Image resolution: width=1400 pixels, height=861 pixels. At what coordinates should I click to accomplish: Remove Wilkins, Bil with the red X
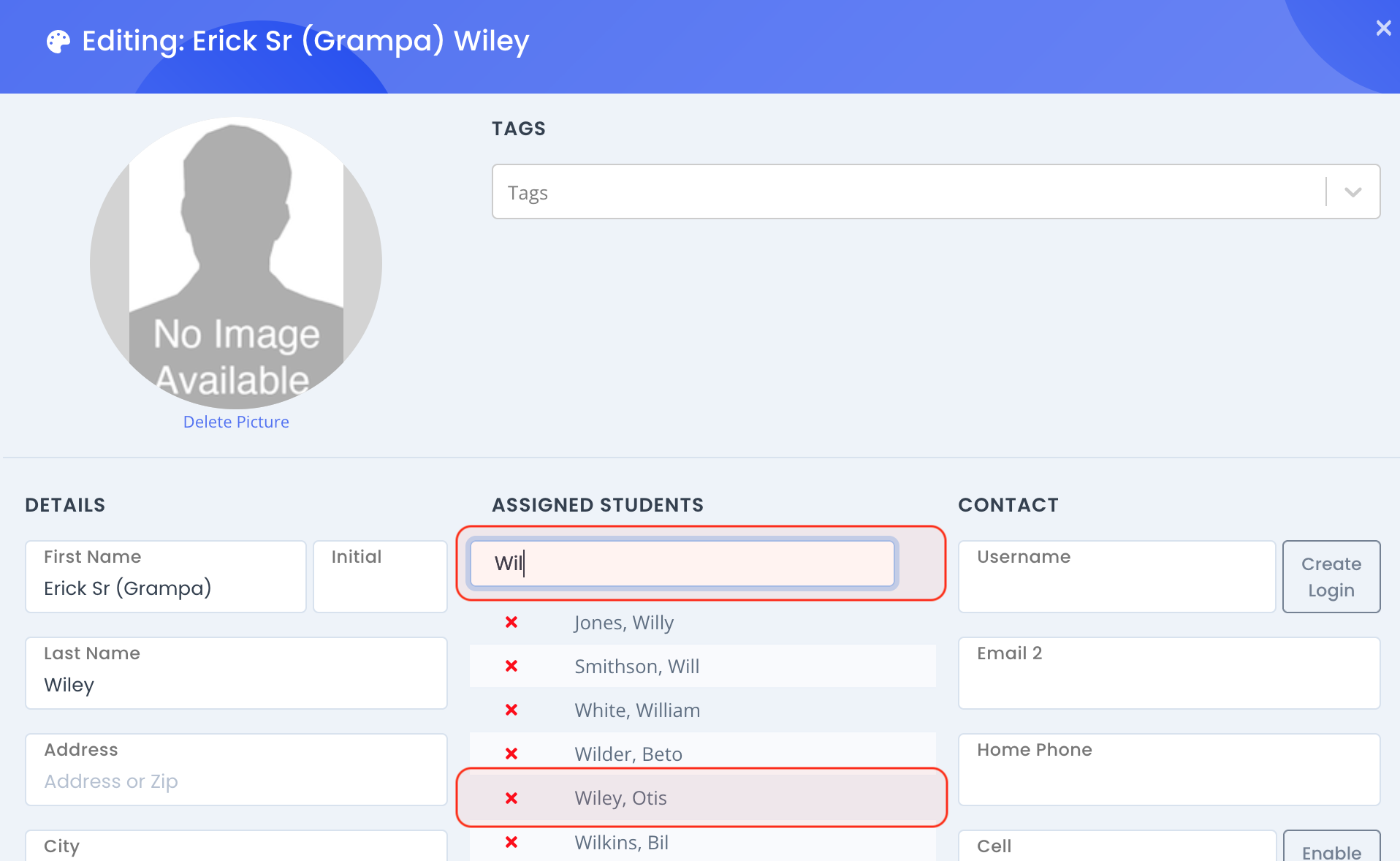511,842
